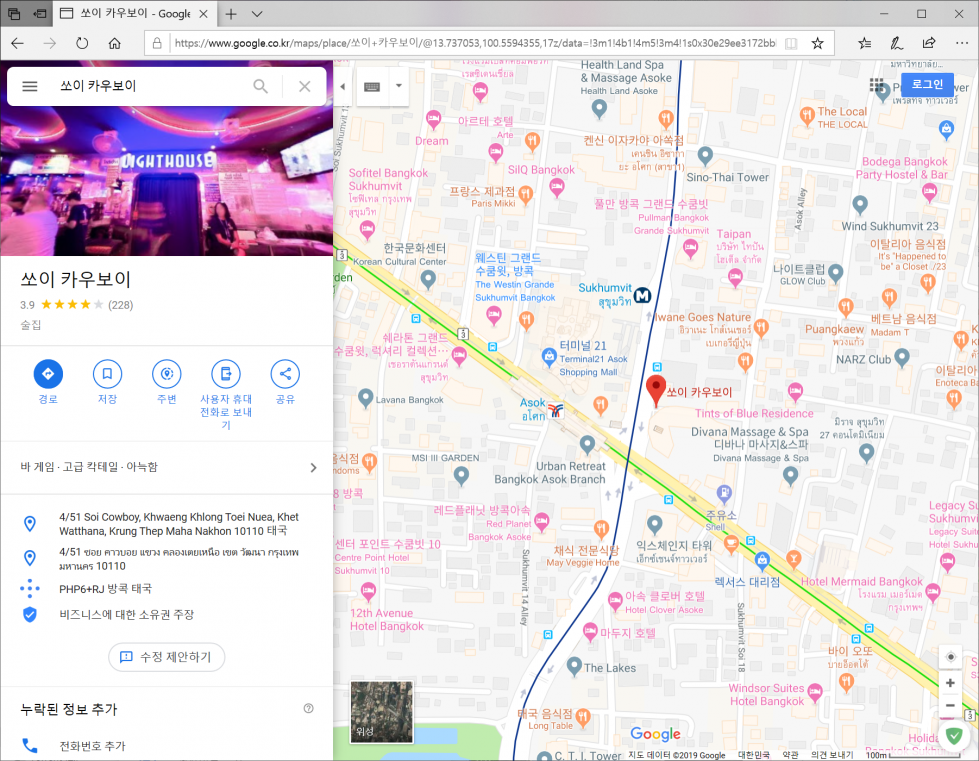Click 전화번호 추가 link

pos(92,746)
